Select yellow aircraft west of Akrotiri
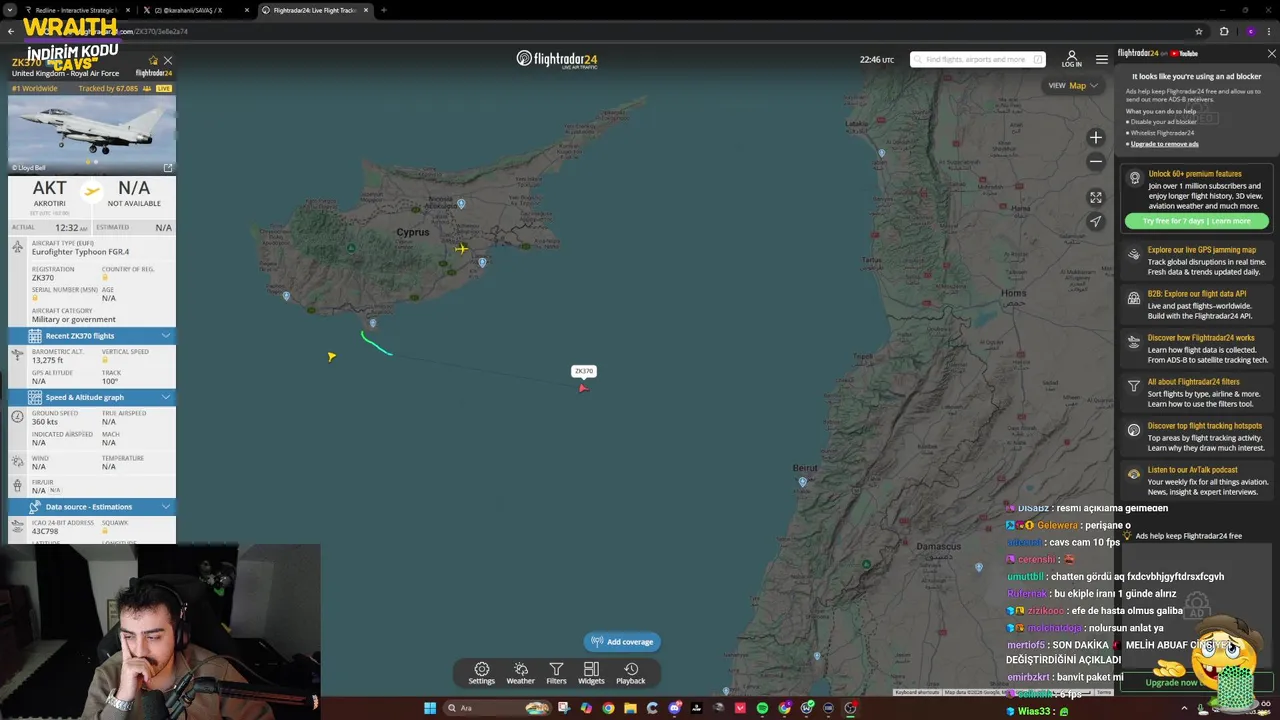This screenshot has width=1280, height=720. point(331,356)
